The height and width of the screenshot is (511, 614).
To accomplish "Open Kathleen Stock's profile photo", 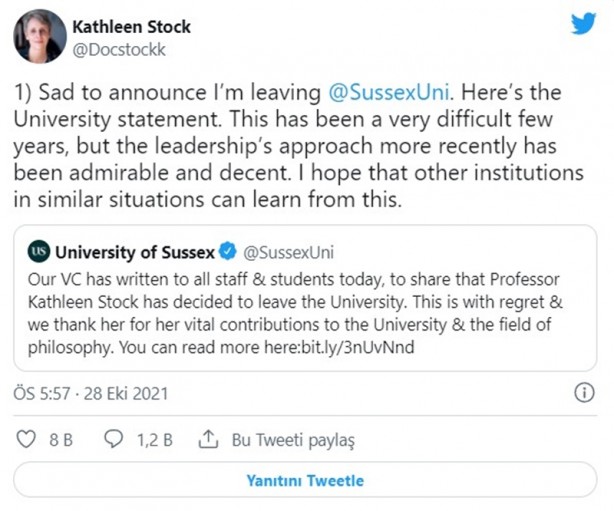I will point(39,39).
